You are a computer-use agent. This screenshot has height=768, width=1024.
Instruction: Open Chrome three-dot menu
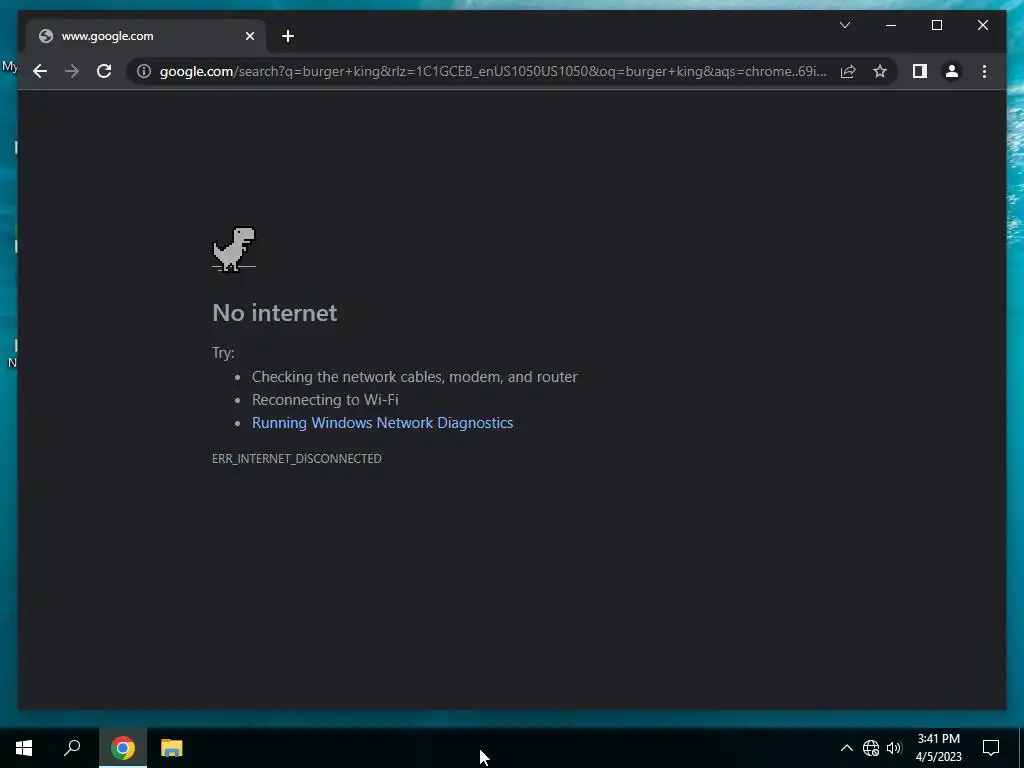click(x=984, y=71)
